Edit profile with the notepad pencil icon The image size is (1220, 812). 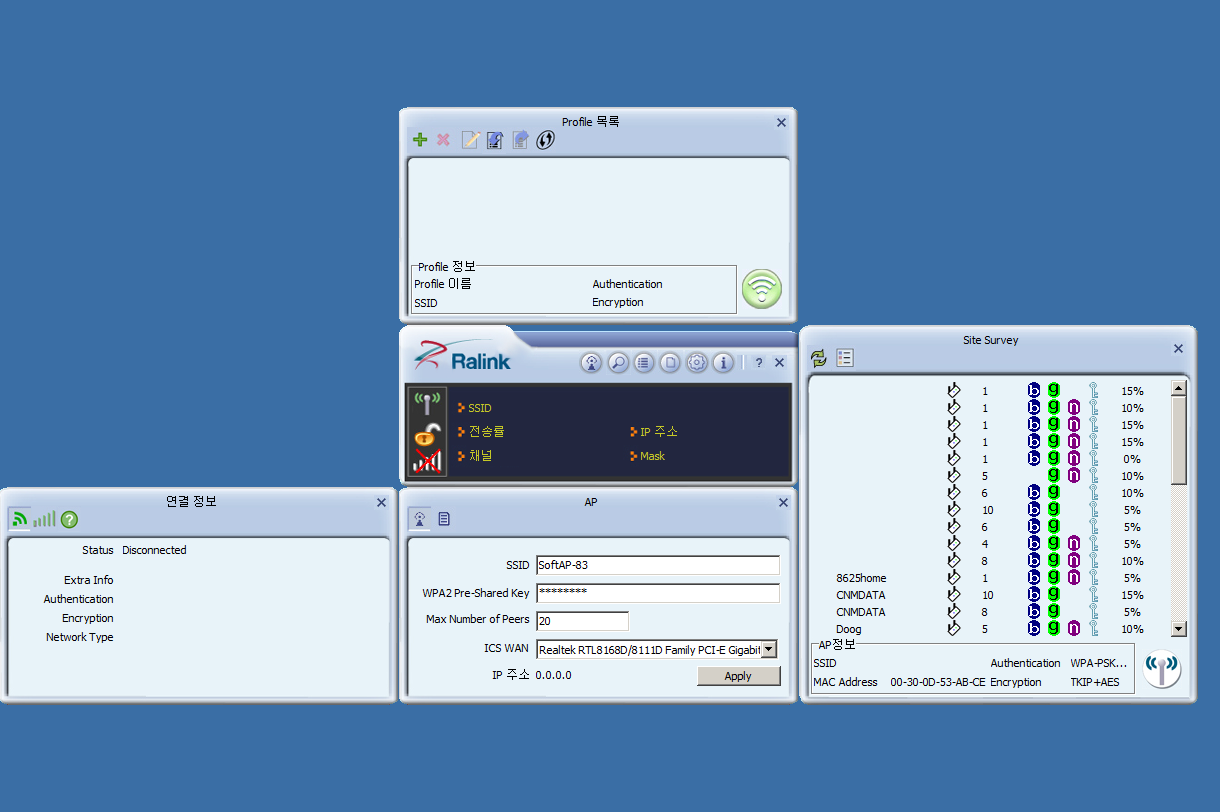(470, 140)
